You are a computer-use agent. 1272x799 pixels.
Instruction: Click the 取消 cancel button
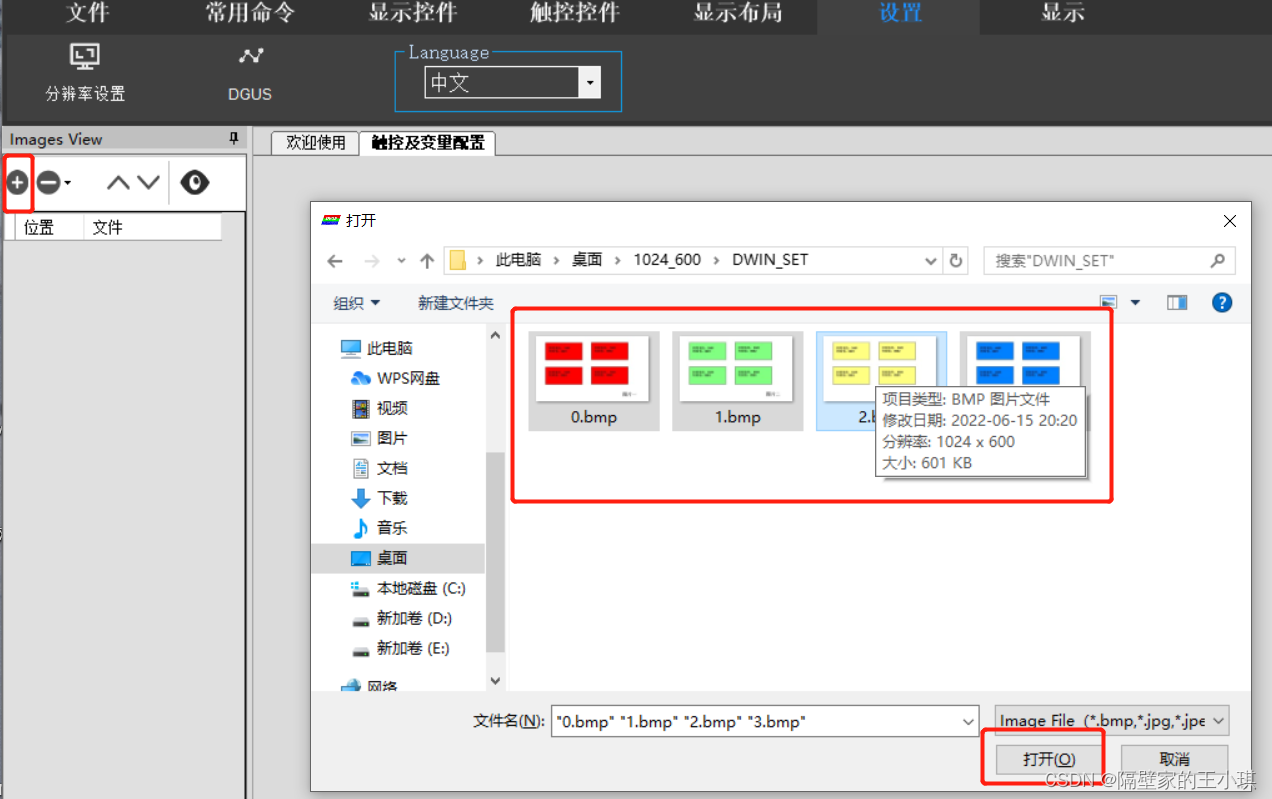[x=1174, y=759]
